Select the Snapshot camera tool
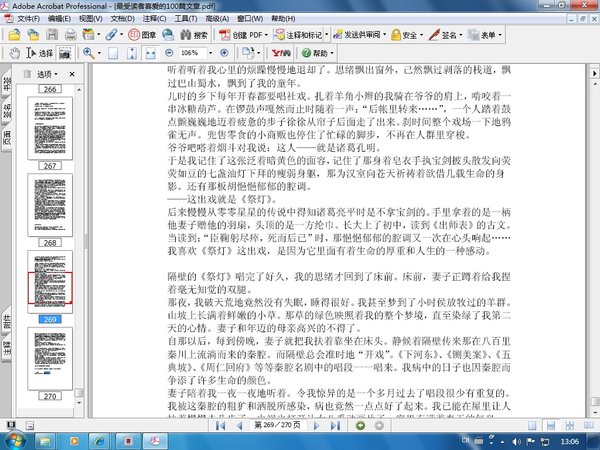Image resolution: width=600 pixels, height=450 pixels. 65,53
